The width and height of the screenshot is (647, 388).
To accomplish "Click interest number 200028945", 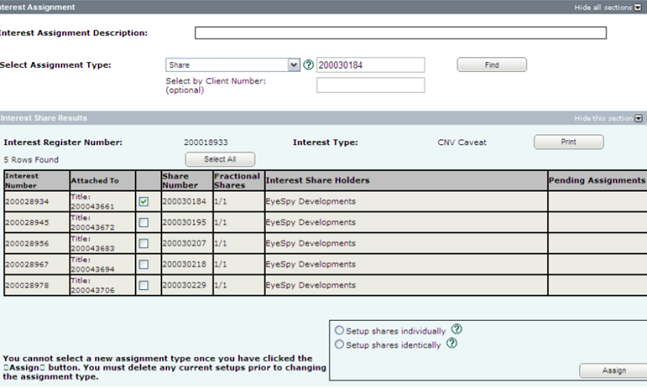I will click(x=27, y=222).
